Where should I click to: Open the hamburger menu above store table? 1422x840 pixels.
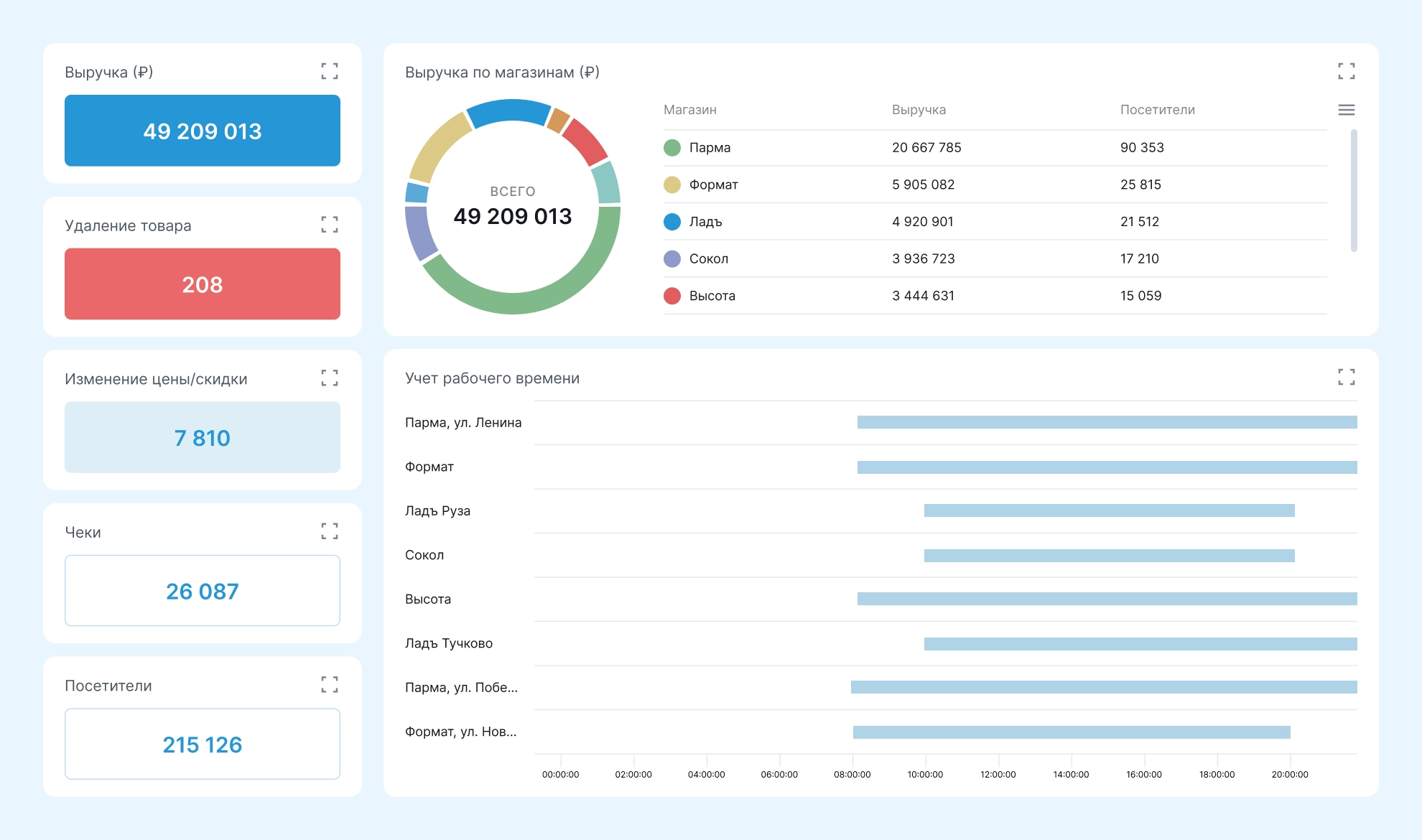pyautogui.click(x=1347, y=110)
